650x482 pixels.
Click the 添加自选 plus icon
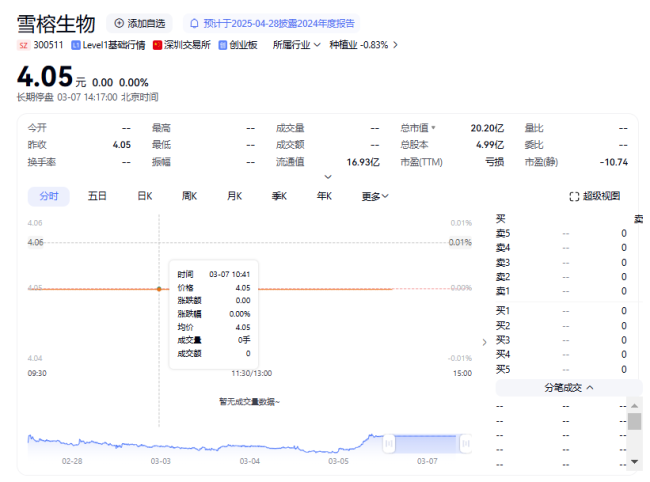click(119, 23)
